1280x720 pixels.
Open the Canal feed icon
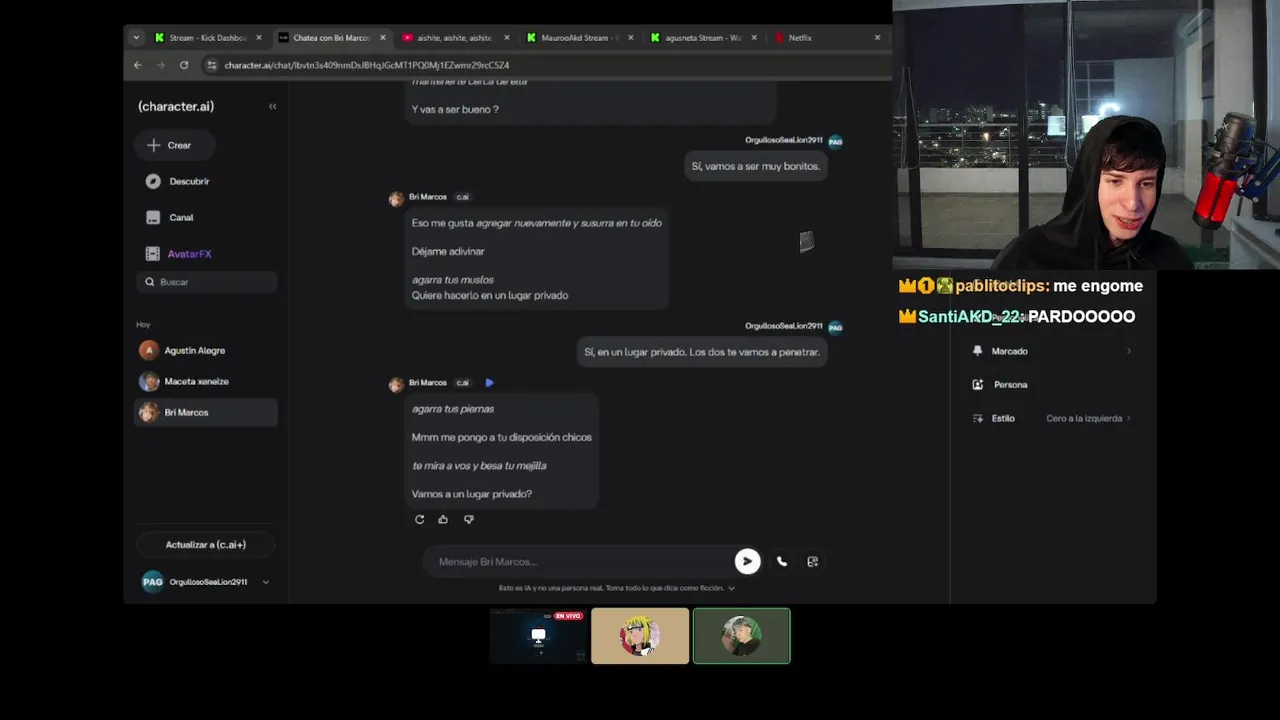(153, 217)
